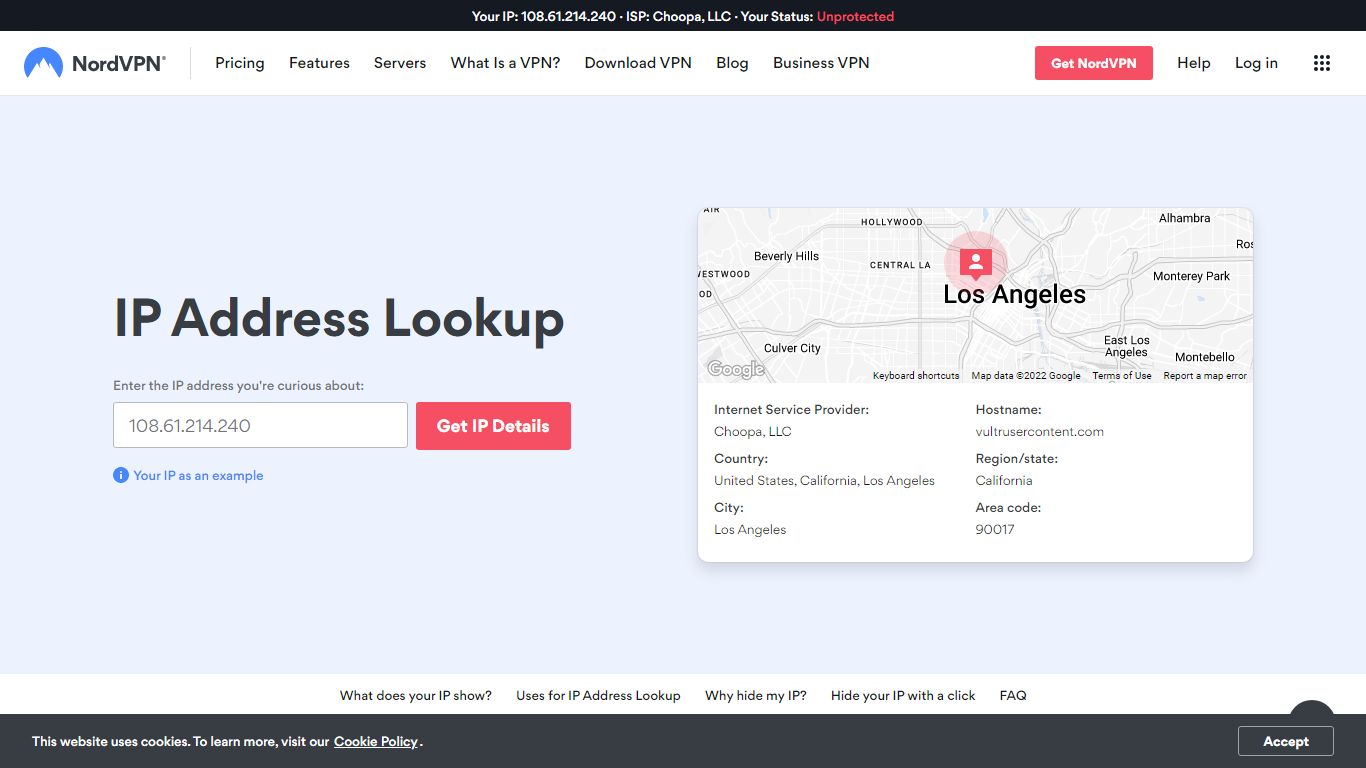Jump to Uses for IP Address Lookup
Image resolution: width=1366 pixels, height=768 pixels.
coord(598,695)
